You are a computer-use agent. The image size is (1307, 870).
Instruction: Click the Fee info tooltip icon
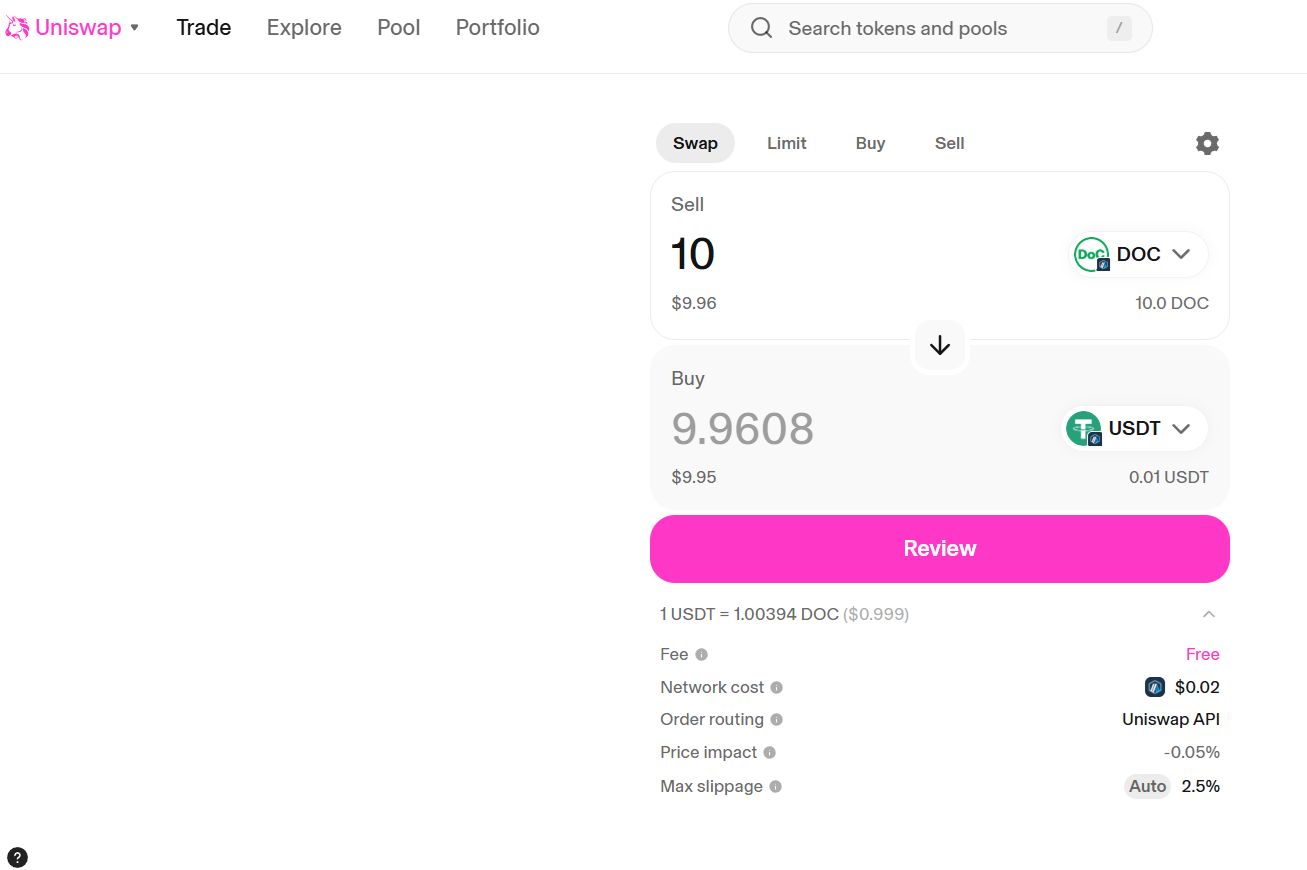700,654
